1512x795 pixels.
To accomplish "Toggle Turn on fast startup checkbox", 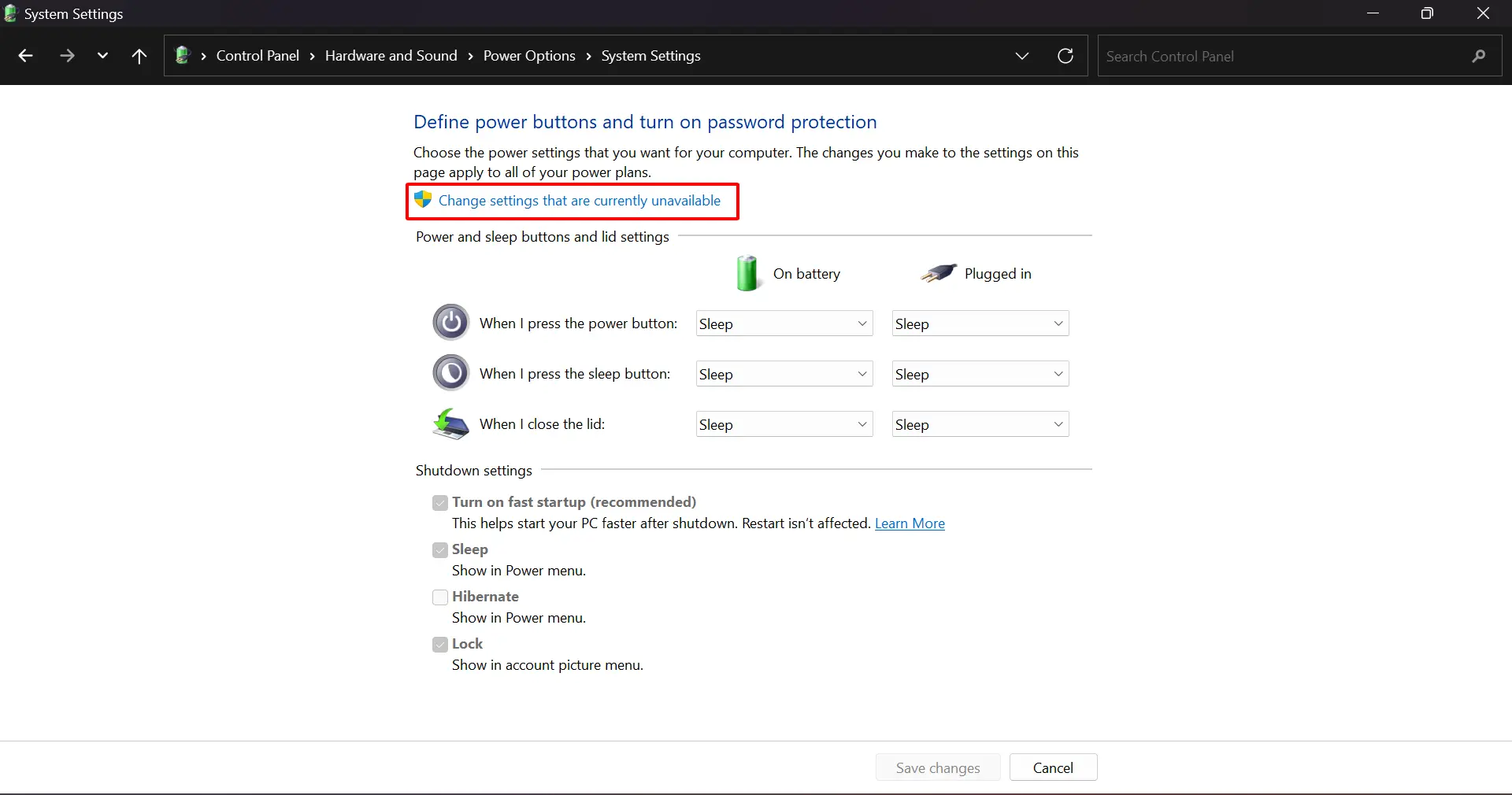I will 440,502.
